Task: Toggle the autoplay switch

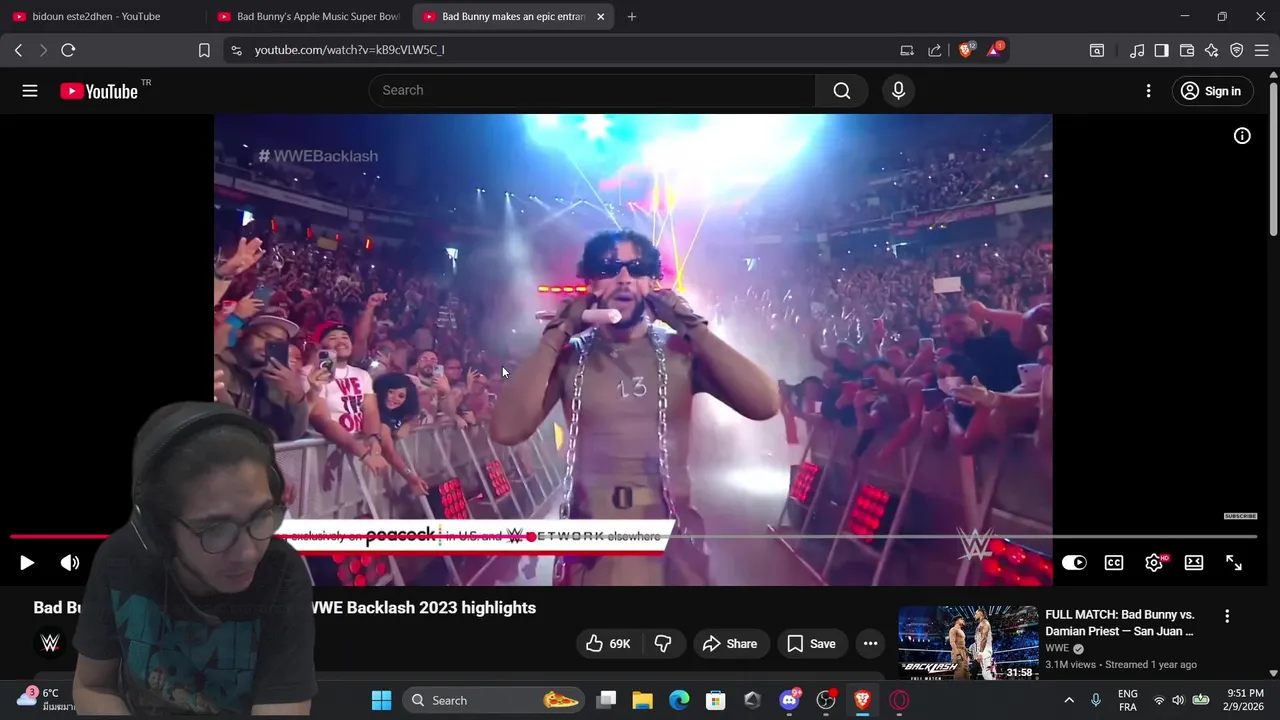Action: point(1074,563)
